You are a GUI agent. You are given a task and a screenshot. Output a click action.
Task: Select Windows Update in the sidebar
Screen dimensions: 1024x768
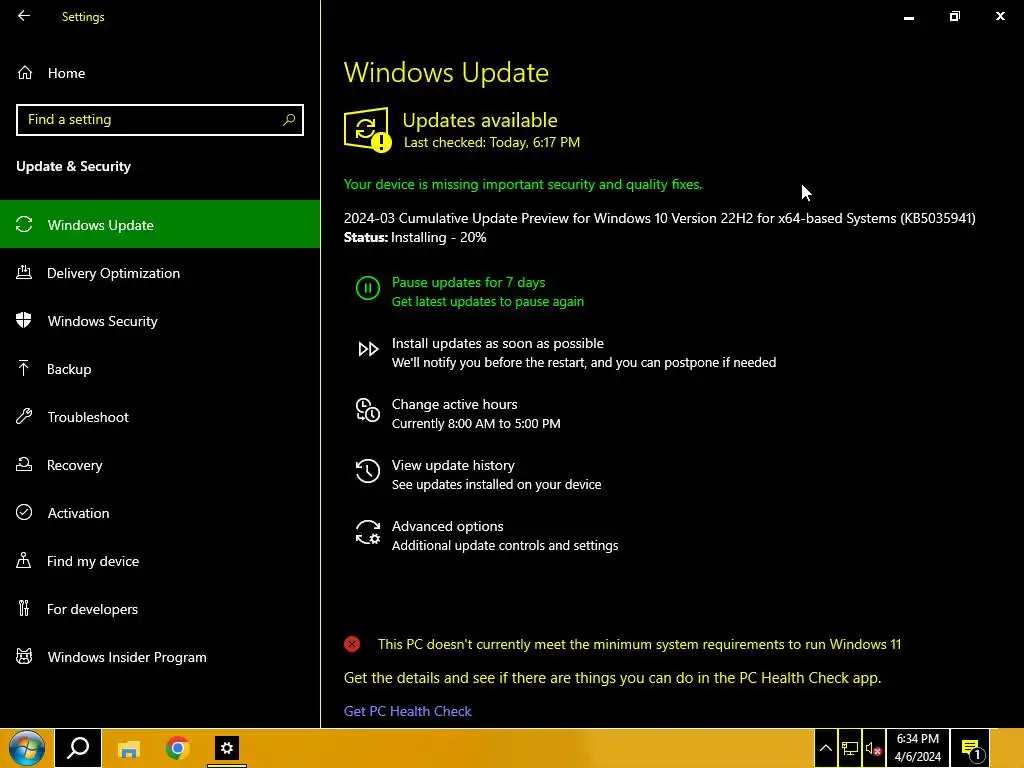160,225
